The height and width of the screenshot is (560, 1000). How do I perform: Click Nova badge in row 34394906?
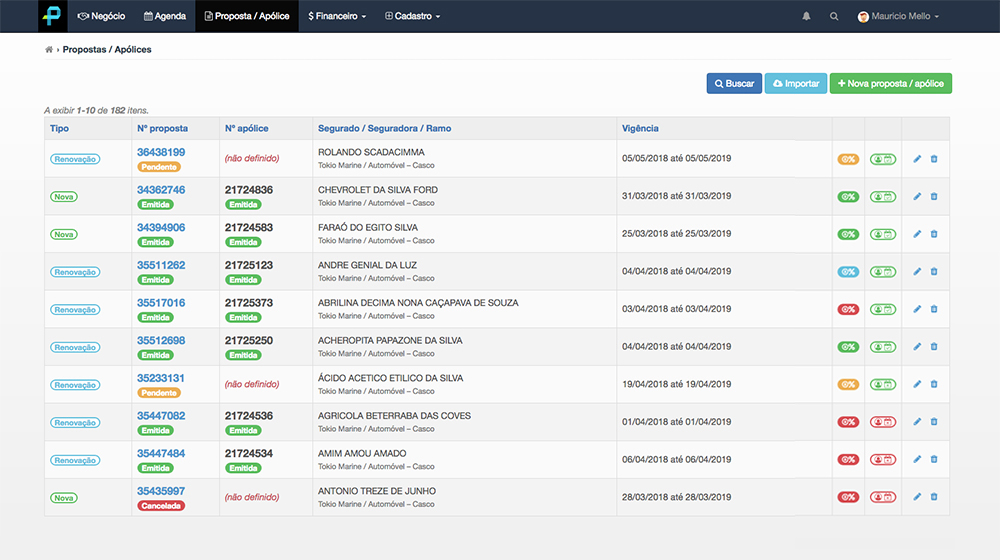tap(64, 234)
